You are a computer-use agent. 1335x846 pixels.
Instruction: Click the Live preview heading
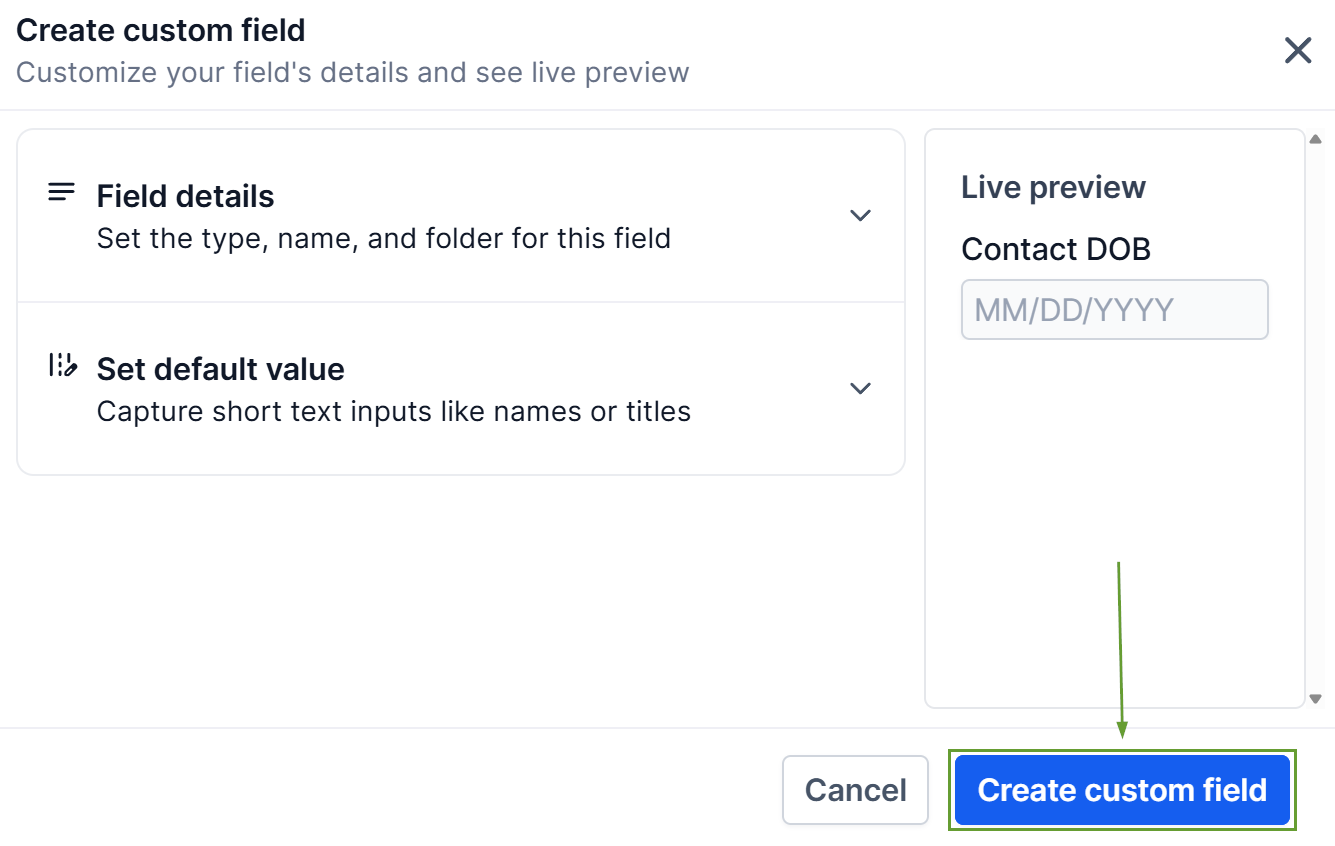click(x=1053, y=187)
